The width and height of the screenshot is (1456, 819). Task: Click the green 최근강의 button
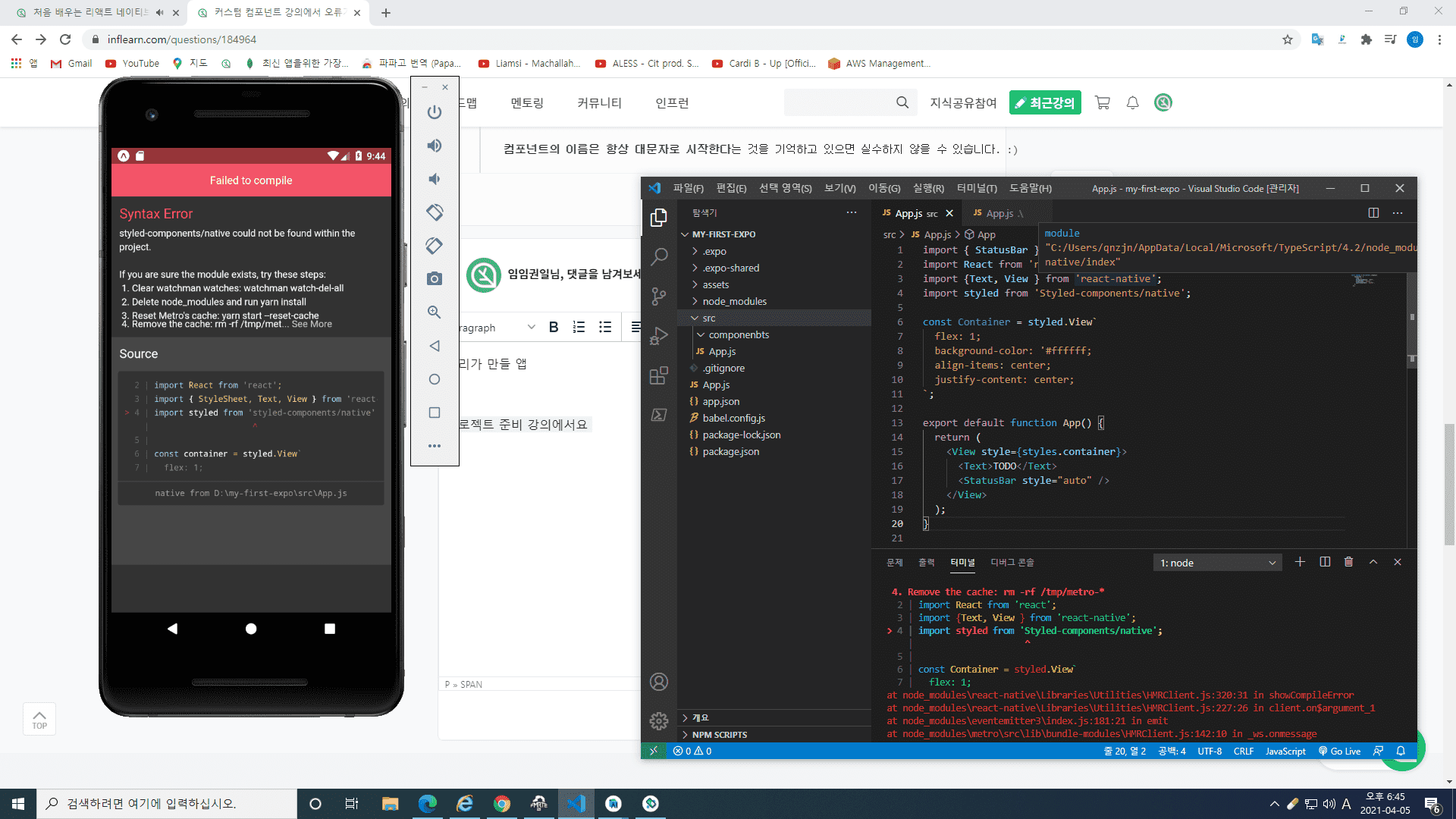1044,103
